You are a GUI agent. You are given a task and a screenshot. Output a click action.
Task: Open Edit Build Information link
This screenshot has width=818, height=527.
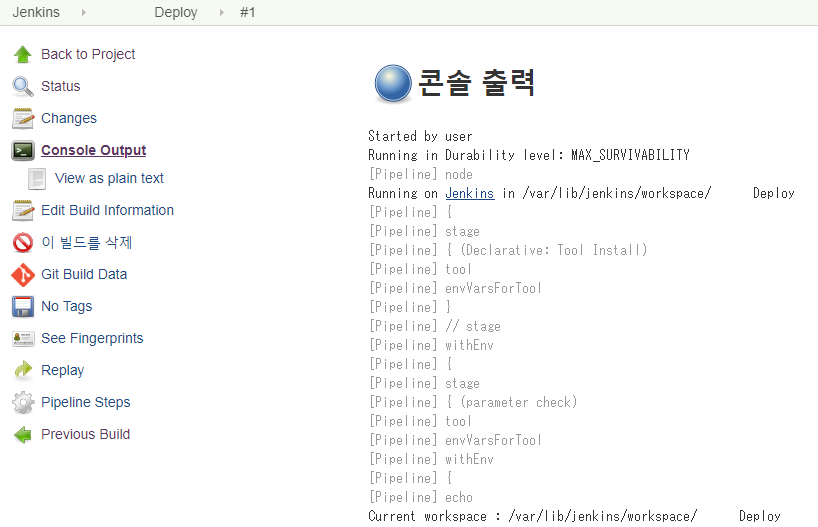click(x=107, y=210)
